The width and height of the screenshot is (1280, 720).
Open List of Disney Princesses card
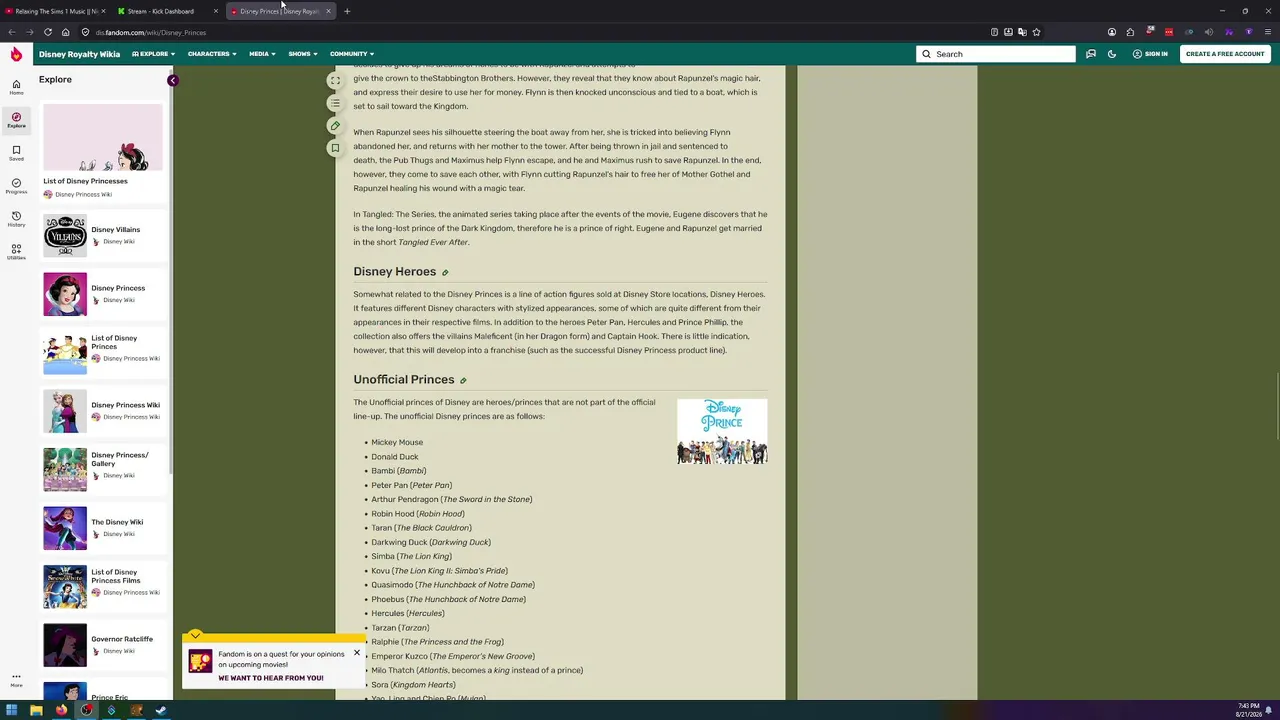click(102, 151)
